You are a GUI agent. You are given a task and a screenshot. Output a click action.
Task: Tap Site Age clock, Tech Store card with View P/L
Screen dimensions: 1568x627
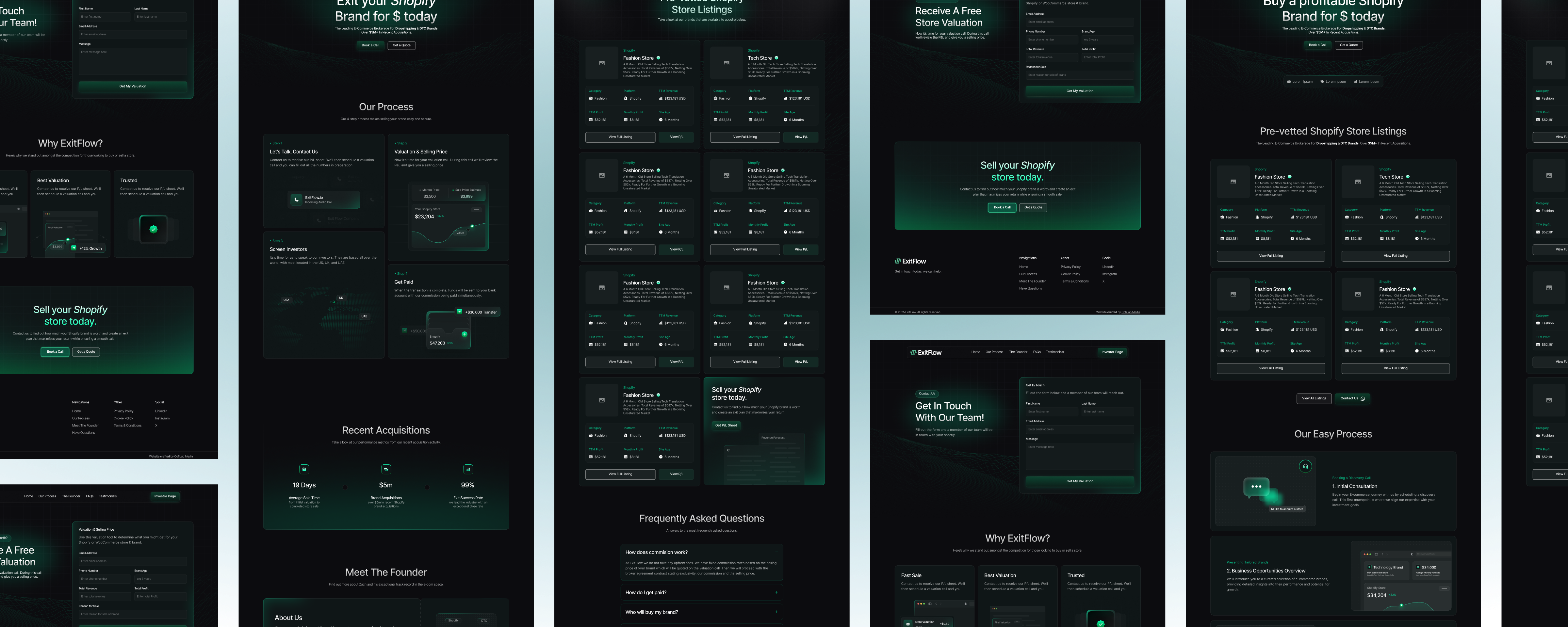[785, 120]
